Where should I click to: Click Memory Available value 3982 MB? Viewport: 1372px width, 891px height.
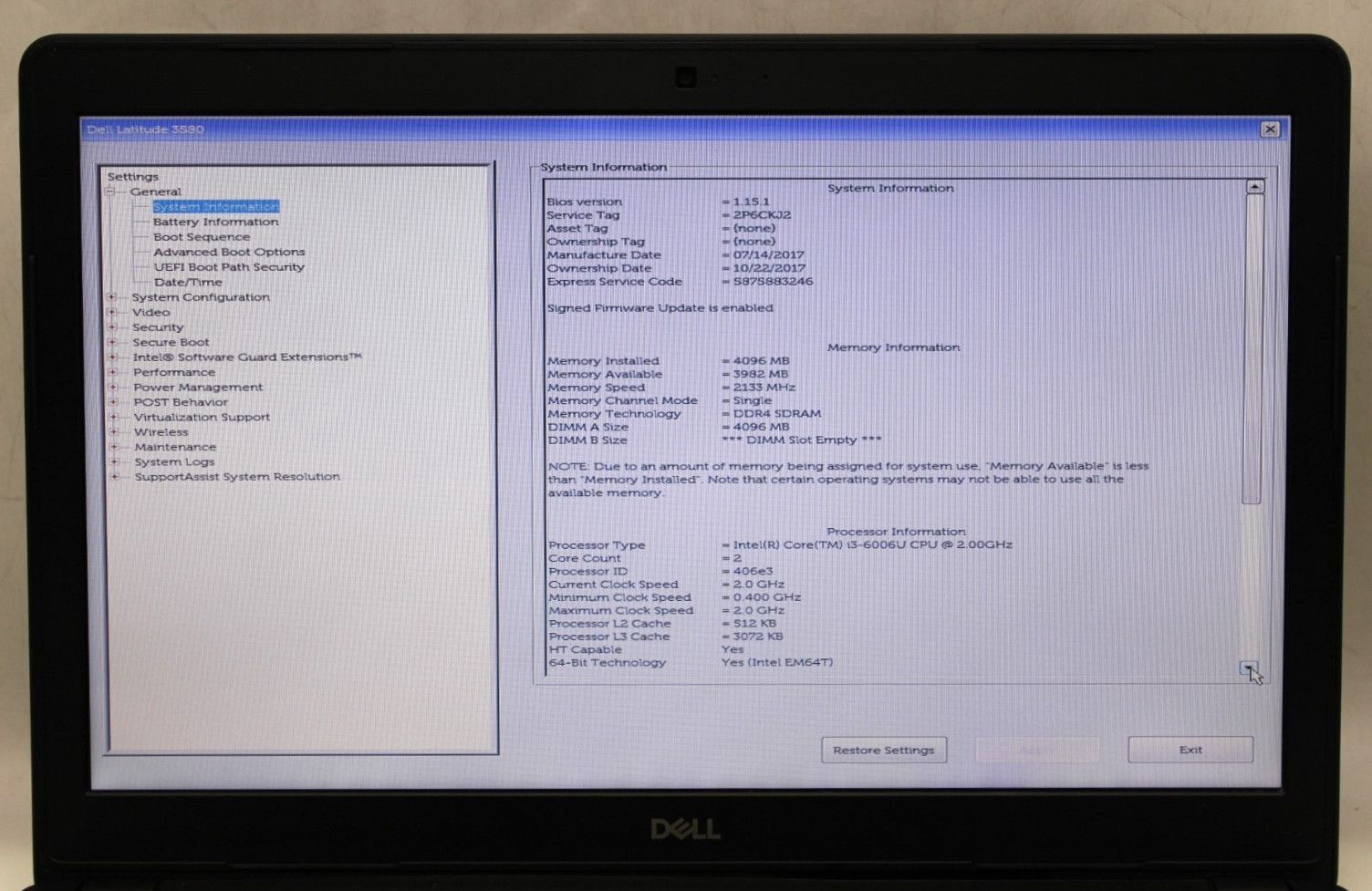(760, 374)
